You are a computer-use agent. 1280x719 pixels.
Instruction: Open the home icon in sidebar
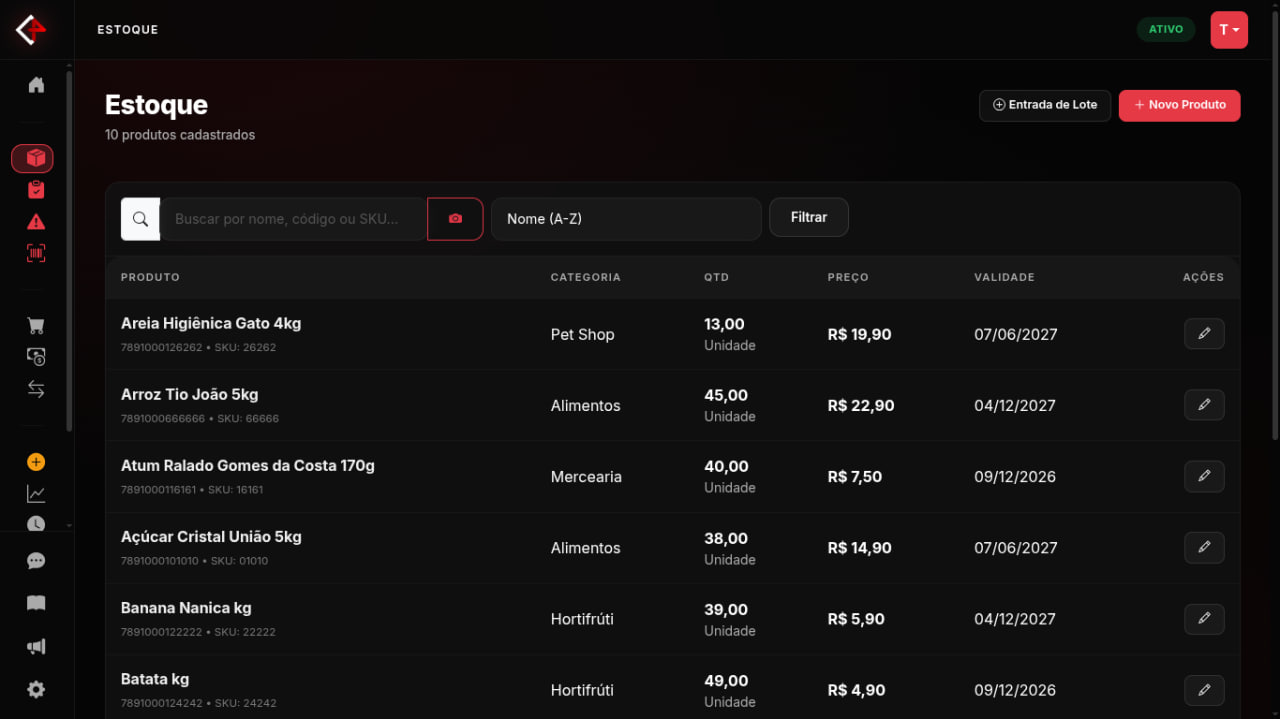coord(36,85)
